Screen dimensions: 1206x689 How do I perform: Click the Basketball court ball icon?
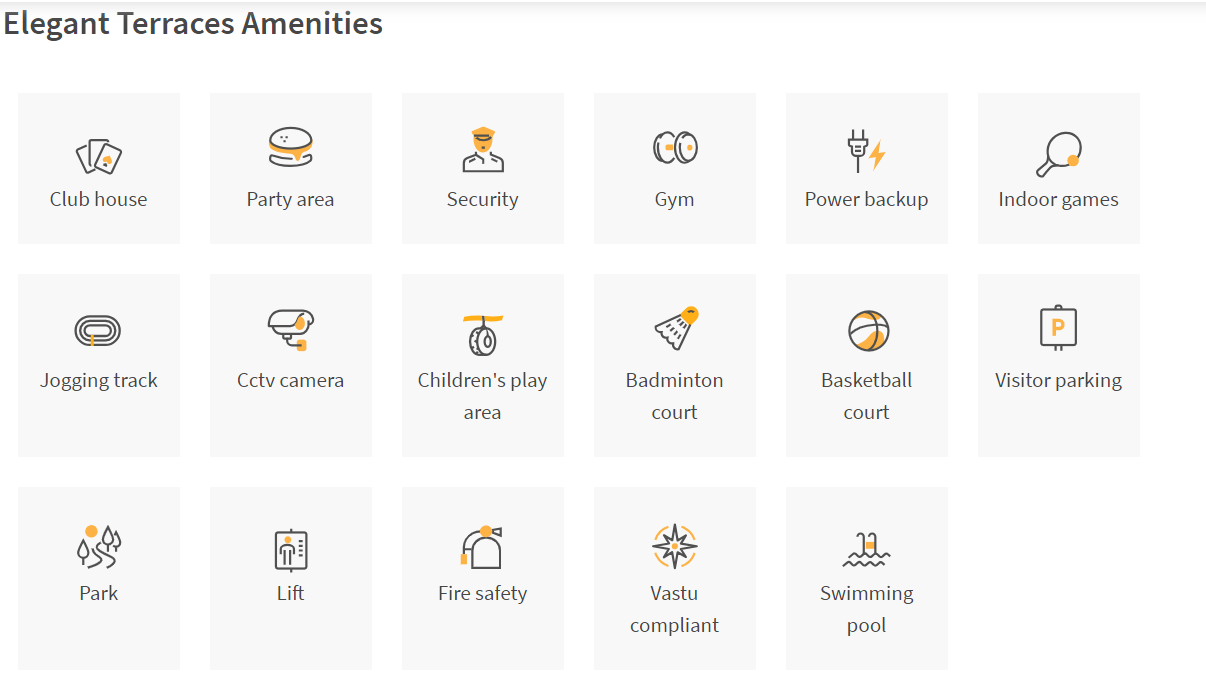(x=869, y=331)
